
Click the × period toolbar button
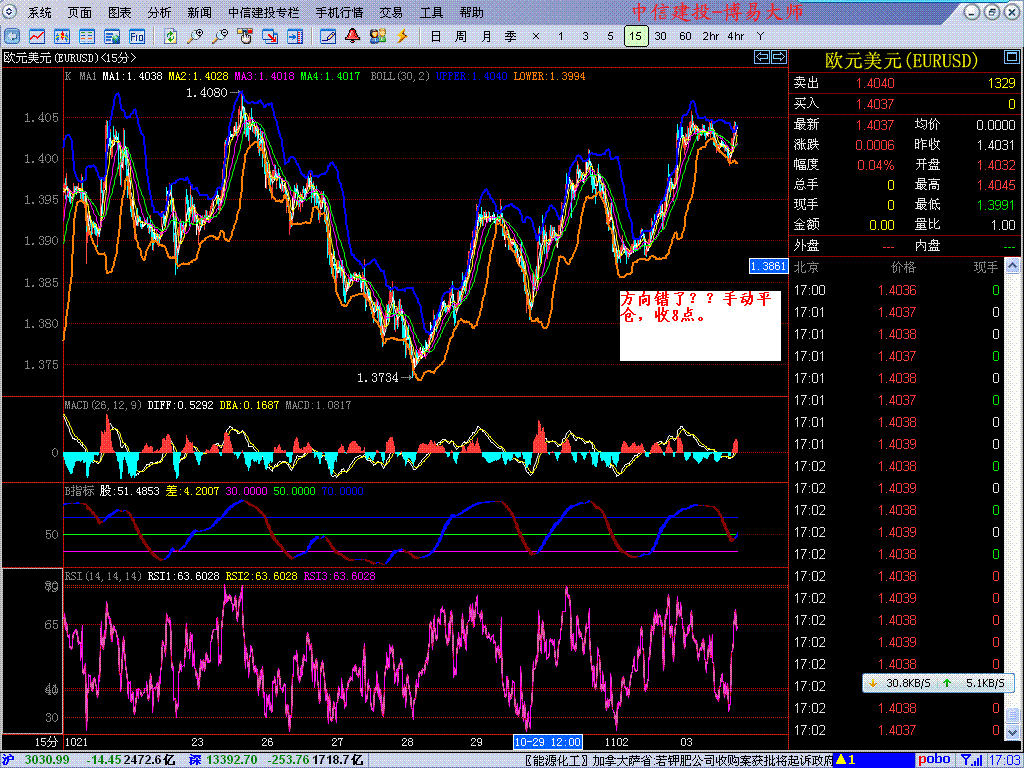536,36
